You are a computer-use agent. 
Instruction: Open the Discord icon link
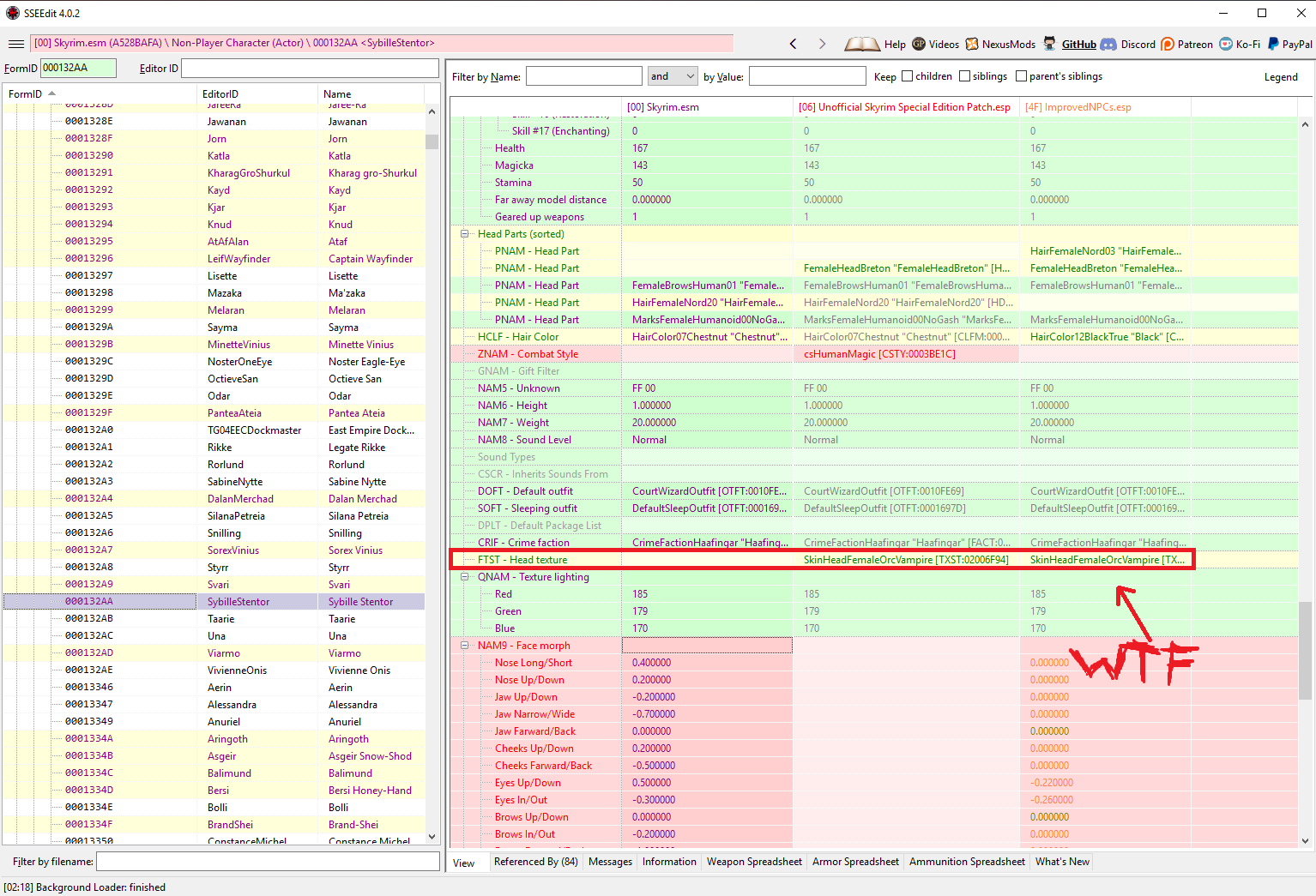(1108, 44)
